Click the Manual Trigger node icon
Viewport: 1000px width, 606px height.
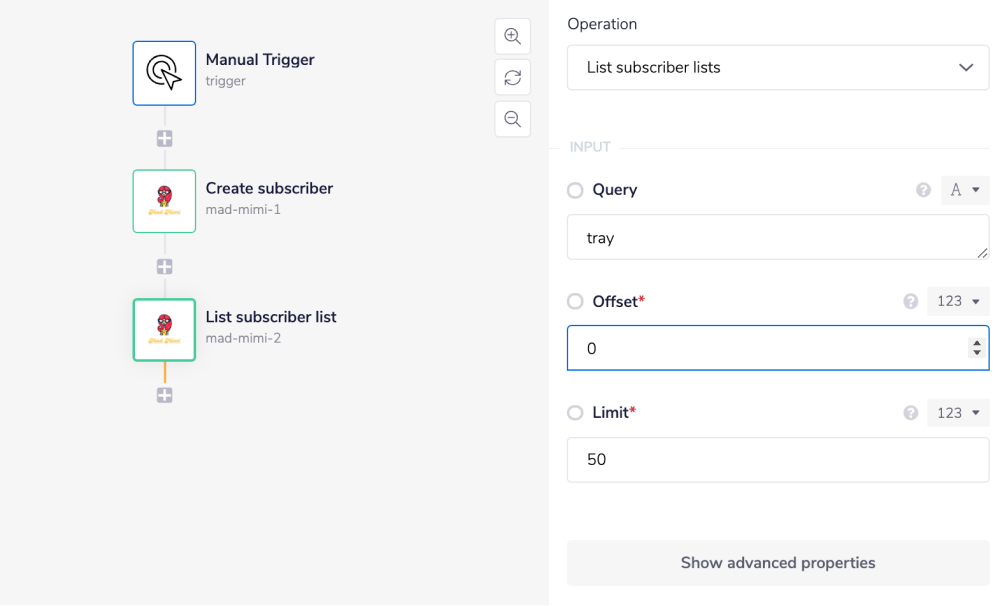(164, 73)
